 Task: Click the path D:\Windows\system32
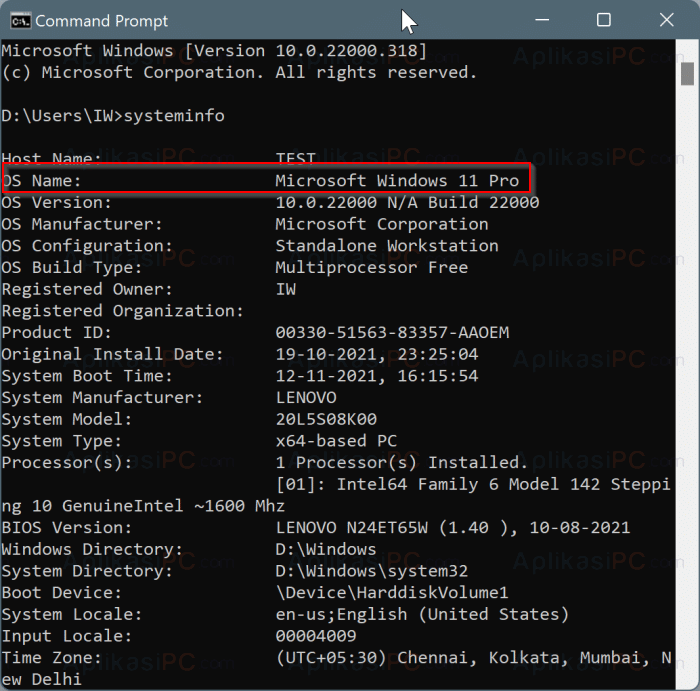(372, 571)
